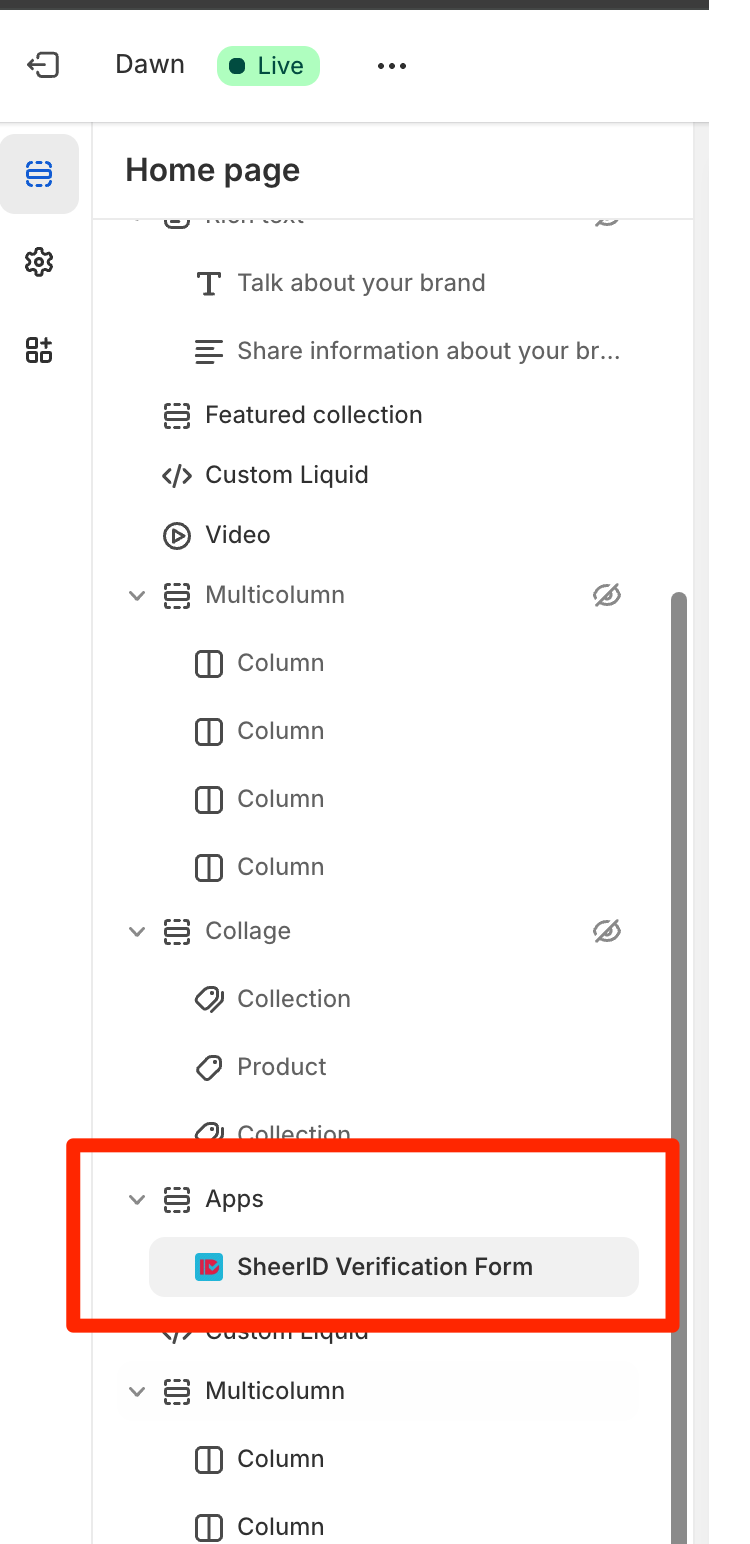Click the Live status badge

pyautogui.click(x=268, y=66)
